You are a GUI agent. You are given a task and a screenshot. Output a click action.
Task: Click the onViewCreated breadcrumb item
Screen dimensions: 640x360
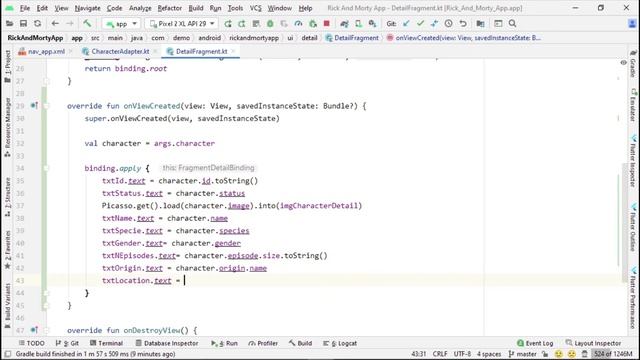[464, 38]
